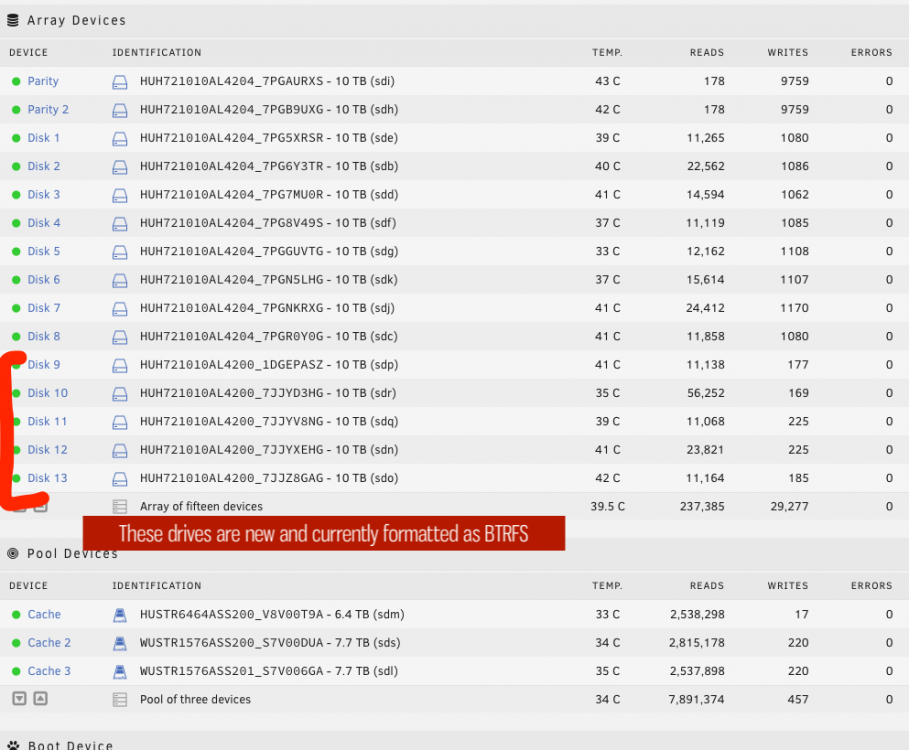Click the Disk 5 drive icon
Screen dimensions: 909x750
coord(119,252)
